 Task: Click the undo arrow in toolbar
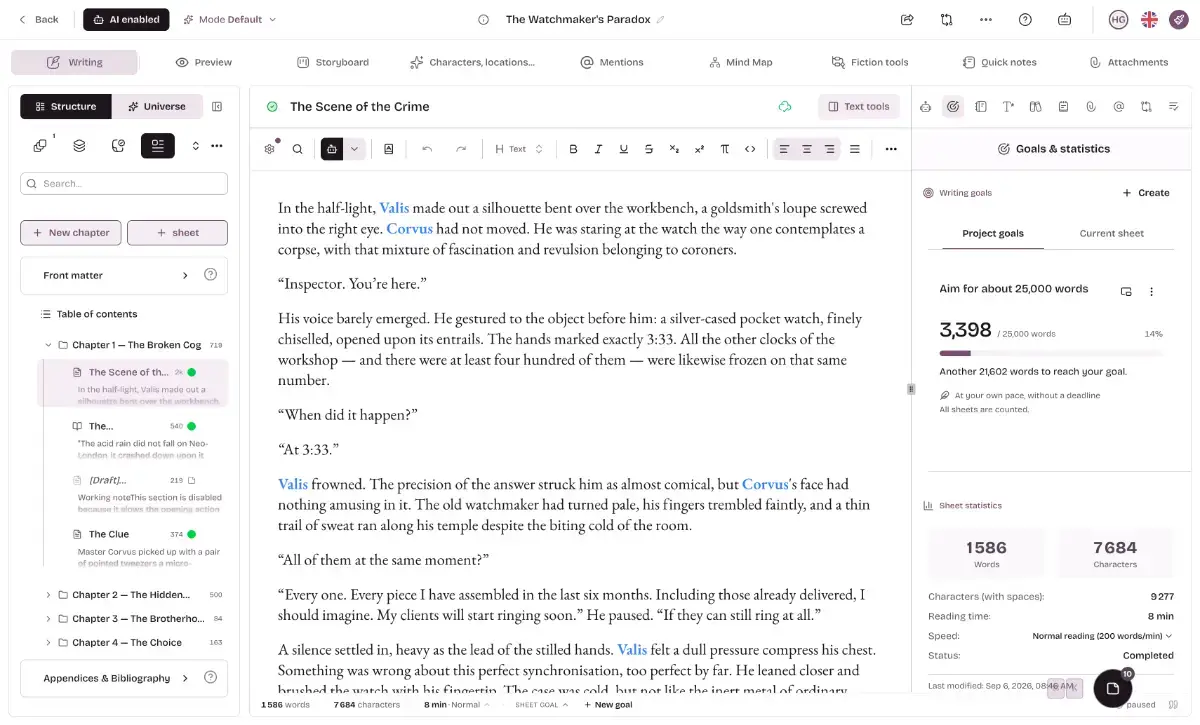coord(427,149)
